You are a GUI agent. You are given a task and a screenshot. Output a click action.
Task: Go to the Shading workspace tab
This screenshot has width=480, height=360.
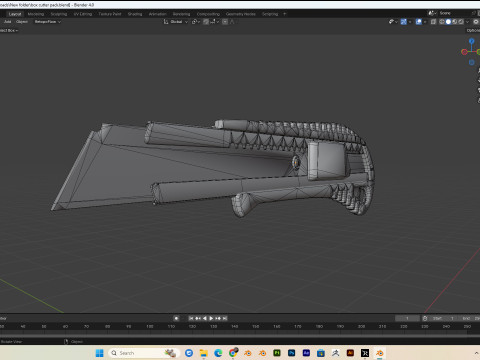pos(135,14)
